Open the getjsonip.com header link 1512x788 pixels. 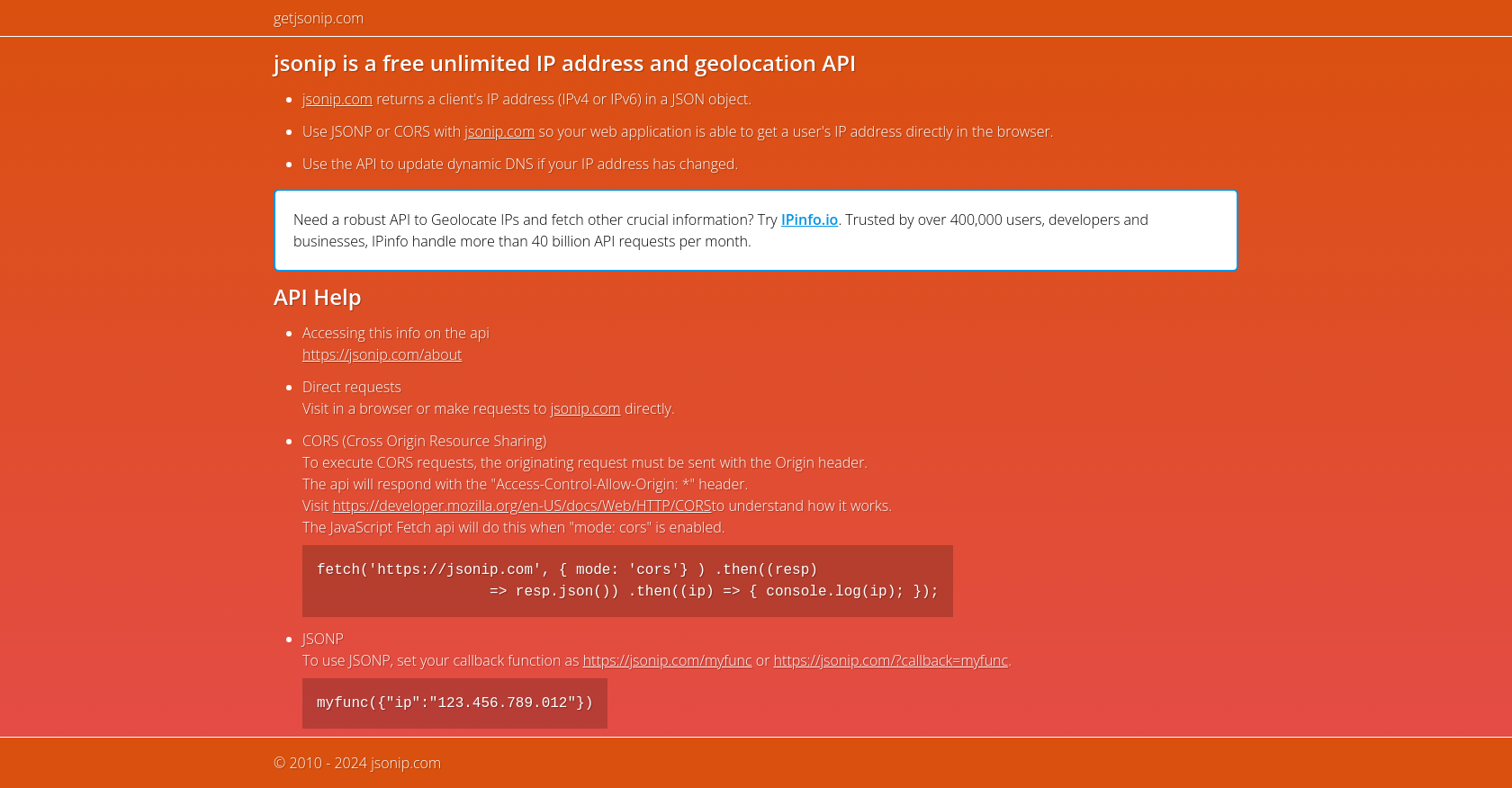tap(319, 18)
